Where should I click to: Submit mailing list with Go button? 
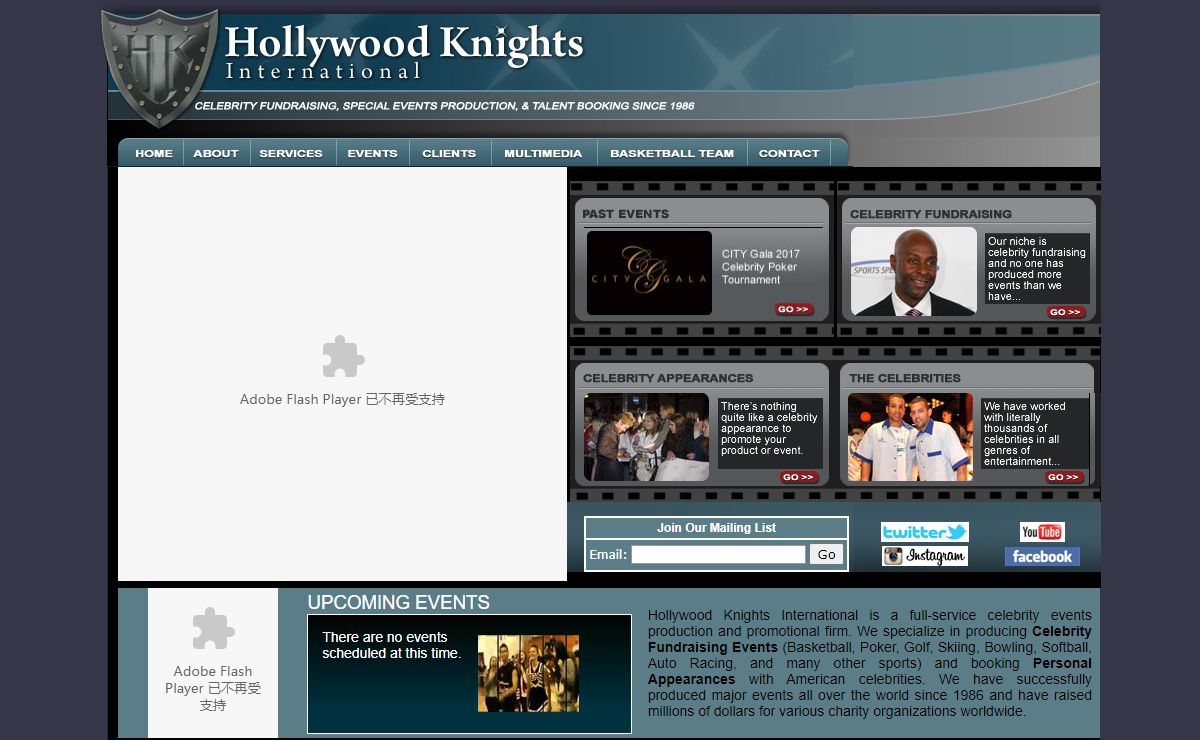click(827, 554)
